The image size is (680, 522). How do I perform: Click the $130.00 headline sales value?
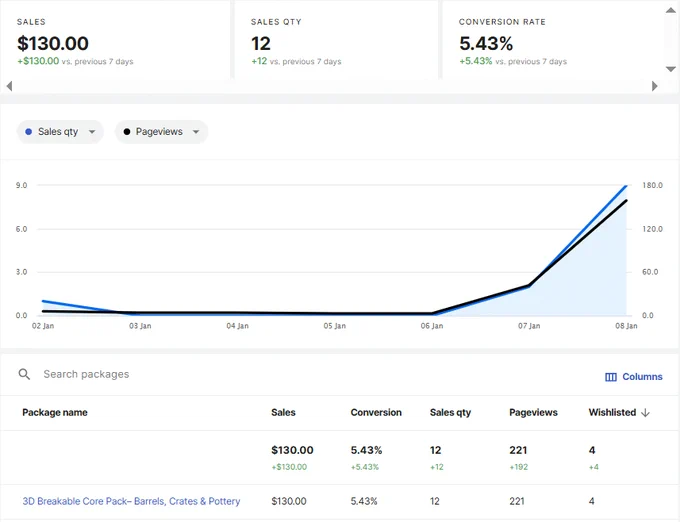point(53,43)
